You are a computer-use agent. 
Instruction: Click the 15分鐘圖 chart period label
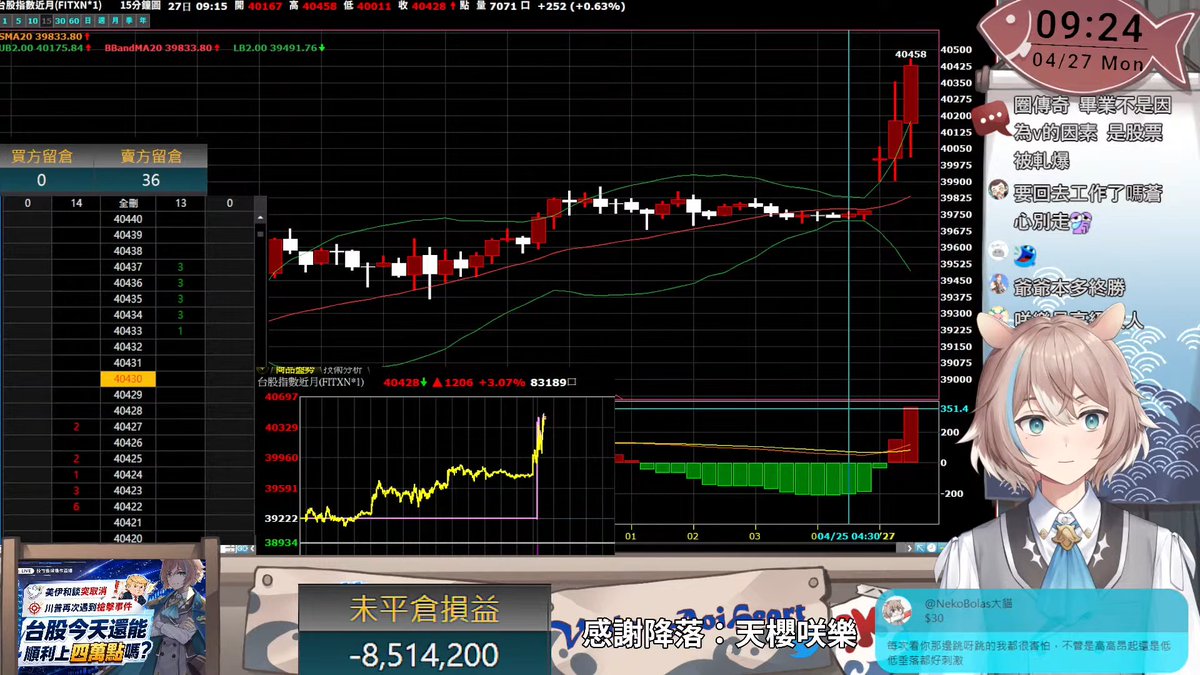(140, 6)
